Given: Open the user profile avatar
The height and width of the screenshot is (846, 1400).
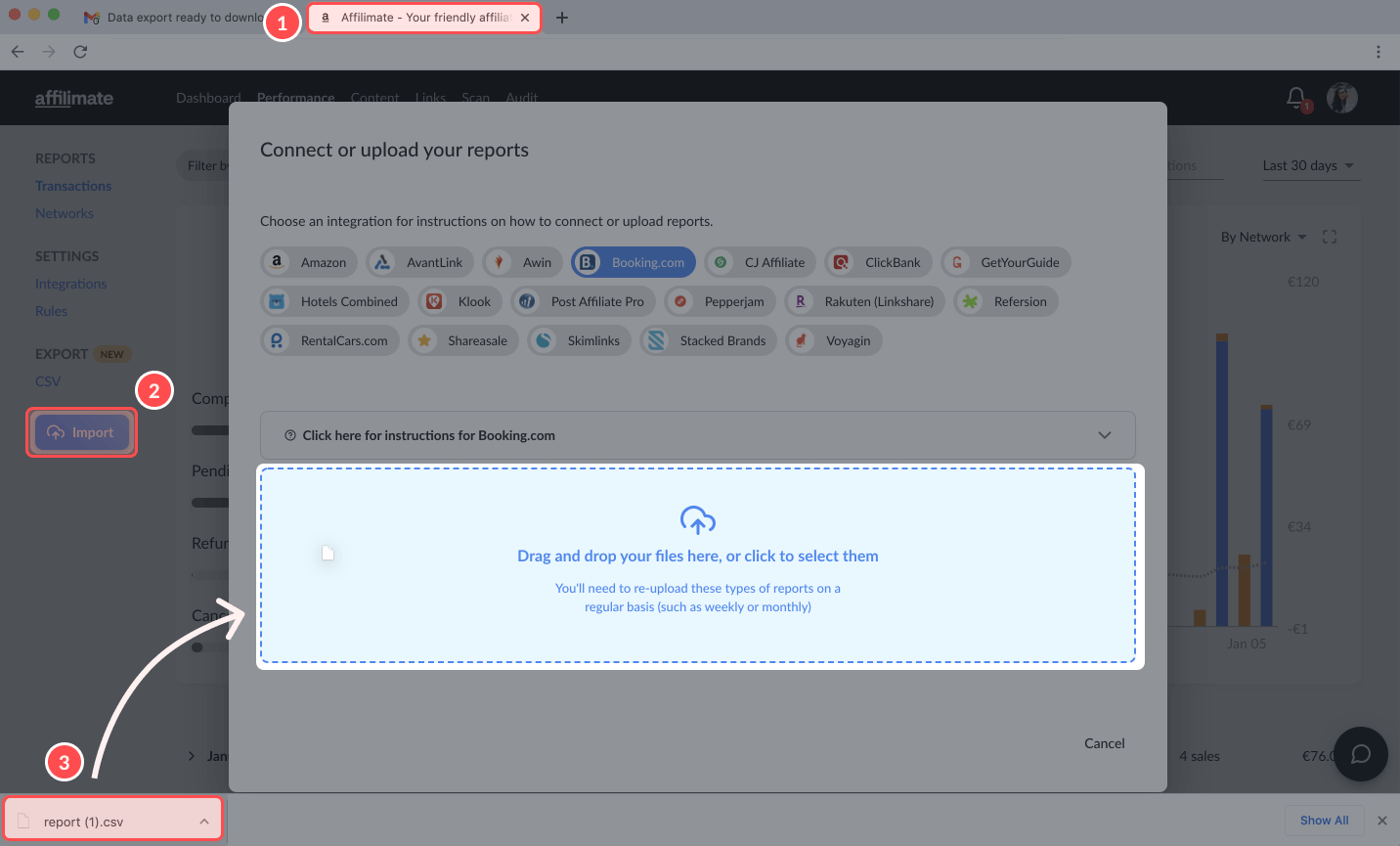Looking at the screenshot, I should coord(1342,98).
